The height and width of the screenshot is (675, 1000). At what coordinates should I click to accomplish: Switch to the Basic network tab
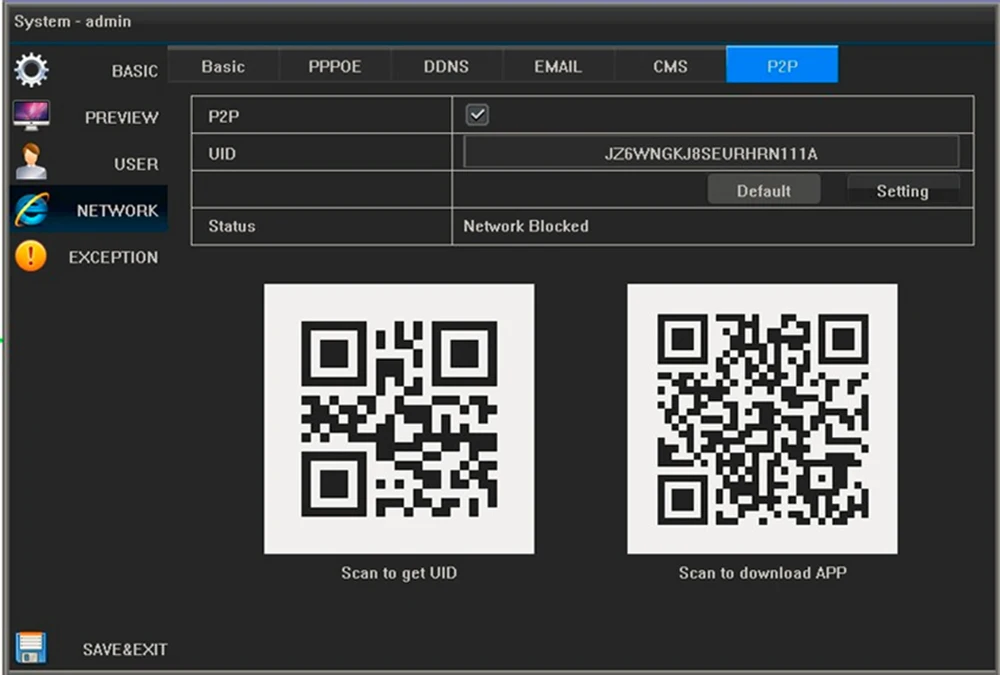click(x=223, y=66)
